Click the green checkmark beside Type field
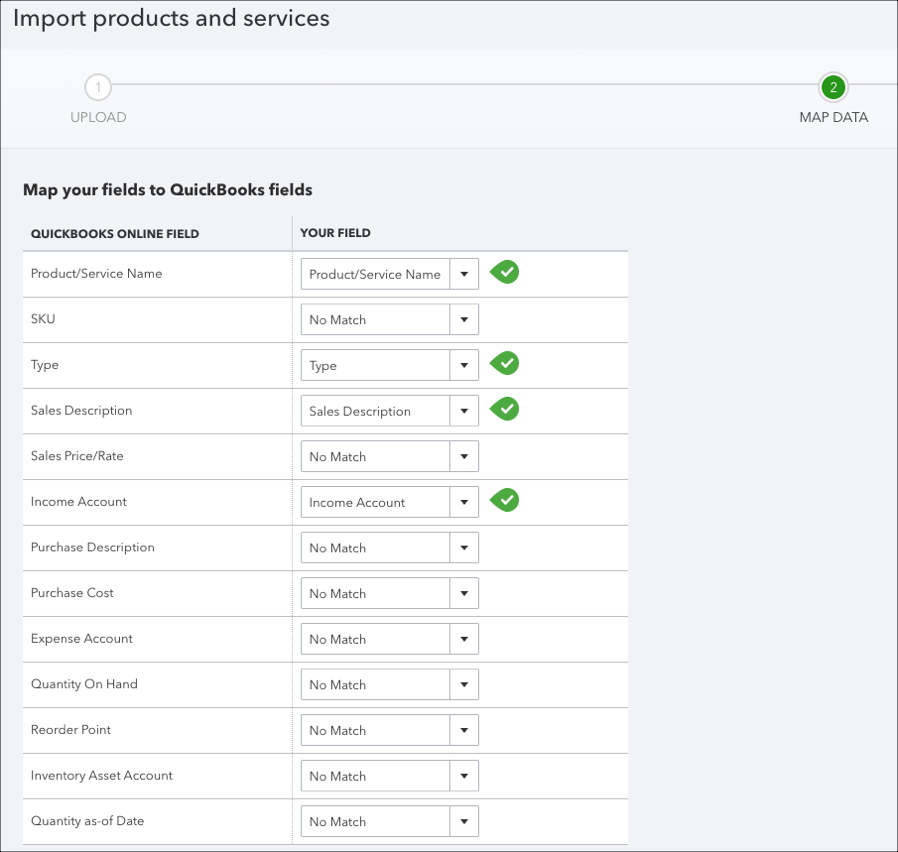 pos(505,364)
